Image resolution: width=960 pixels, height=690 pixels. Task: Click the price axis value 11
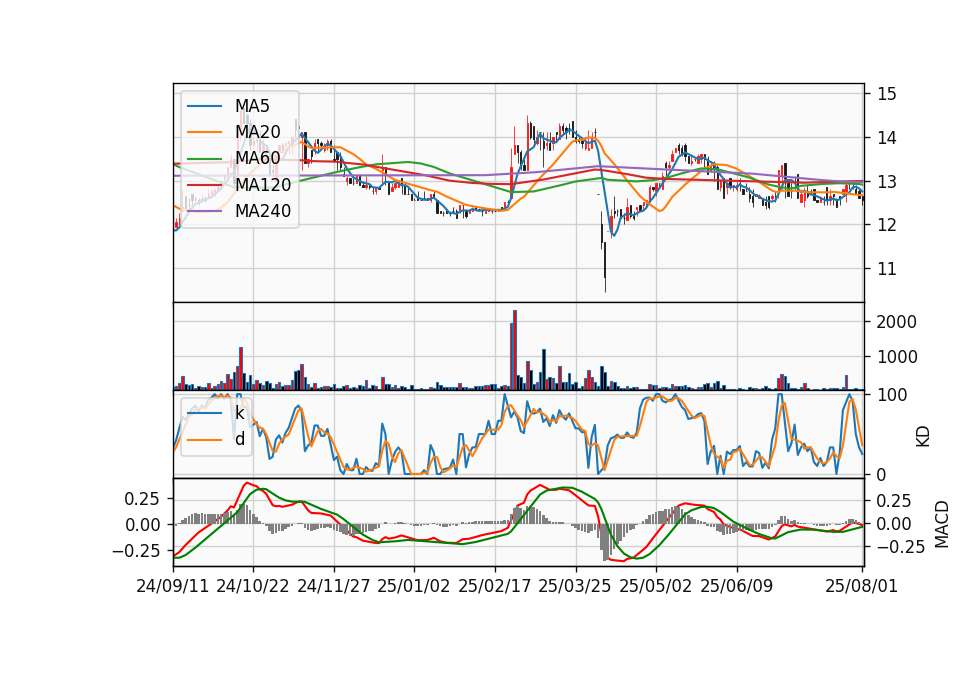pyautogui.click(x=887, y=269)
